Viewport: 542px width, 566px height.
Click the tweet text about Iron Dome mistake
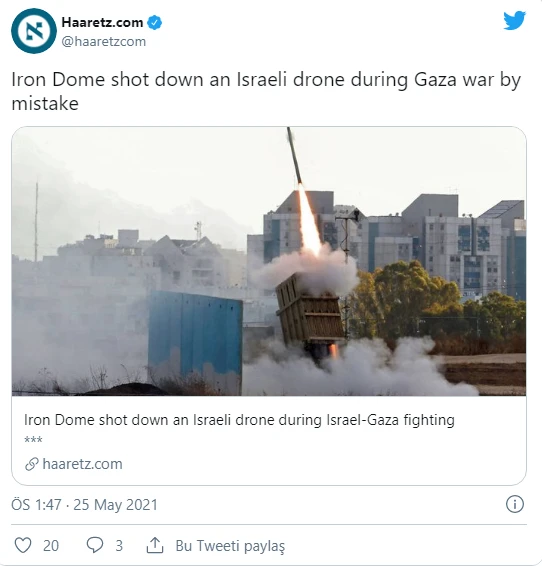[x=266, y=91]
